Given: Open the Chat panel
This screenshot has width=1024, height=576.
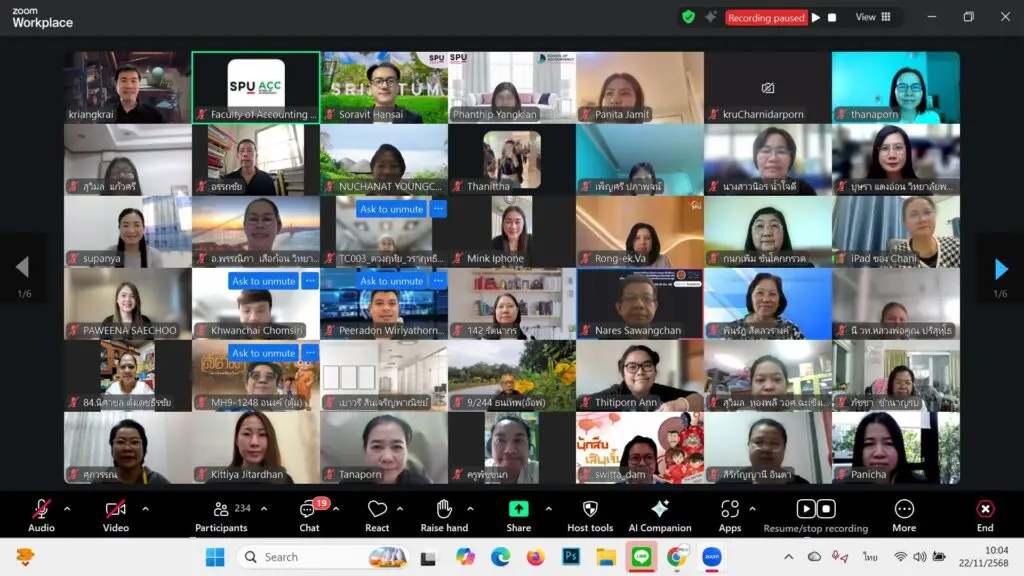Looking at the screenshot, I should coord(309,510).
